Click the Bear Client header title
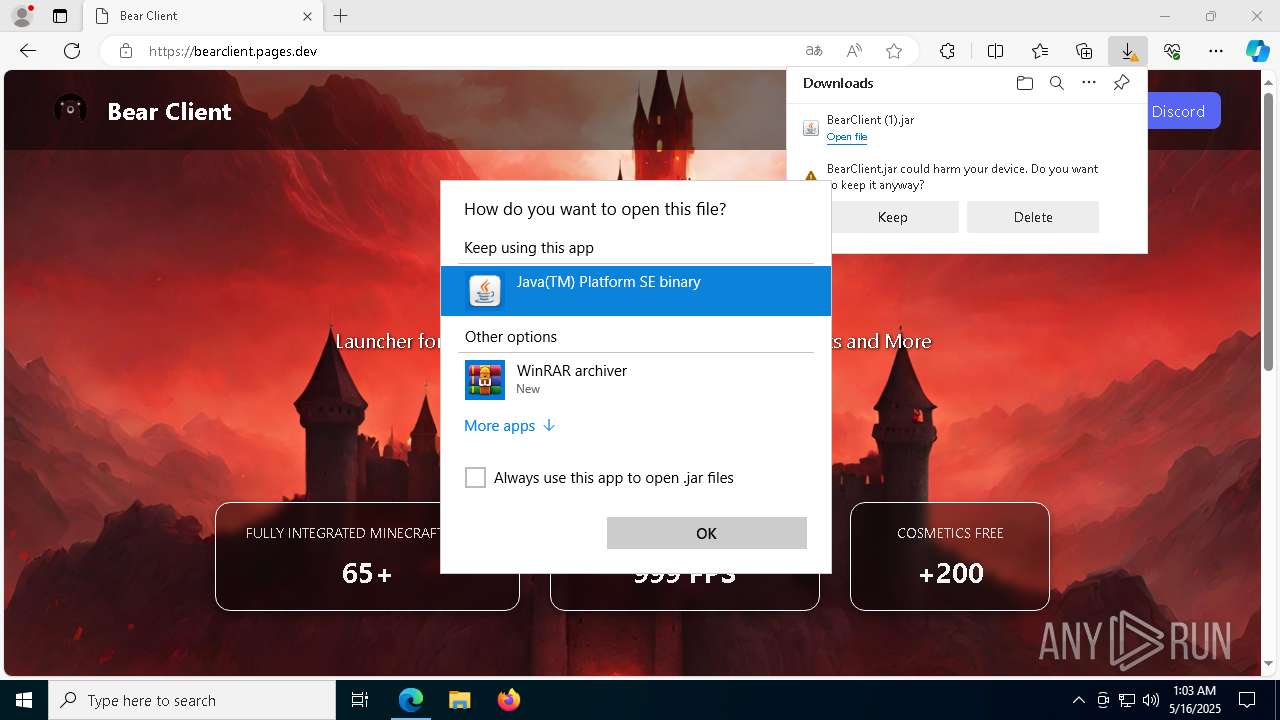 (x=169, y=111)
